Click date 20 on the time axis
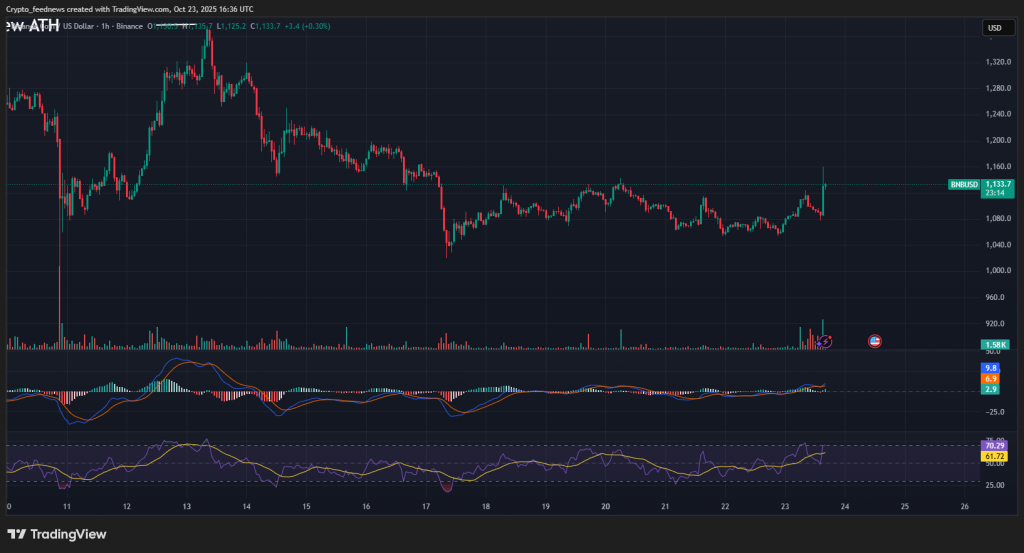1024x553 pixels. [x=606, y=507]
